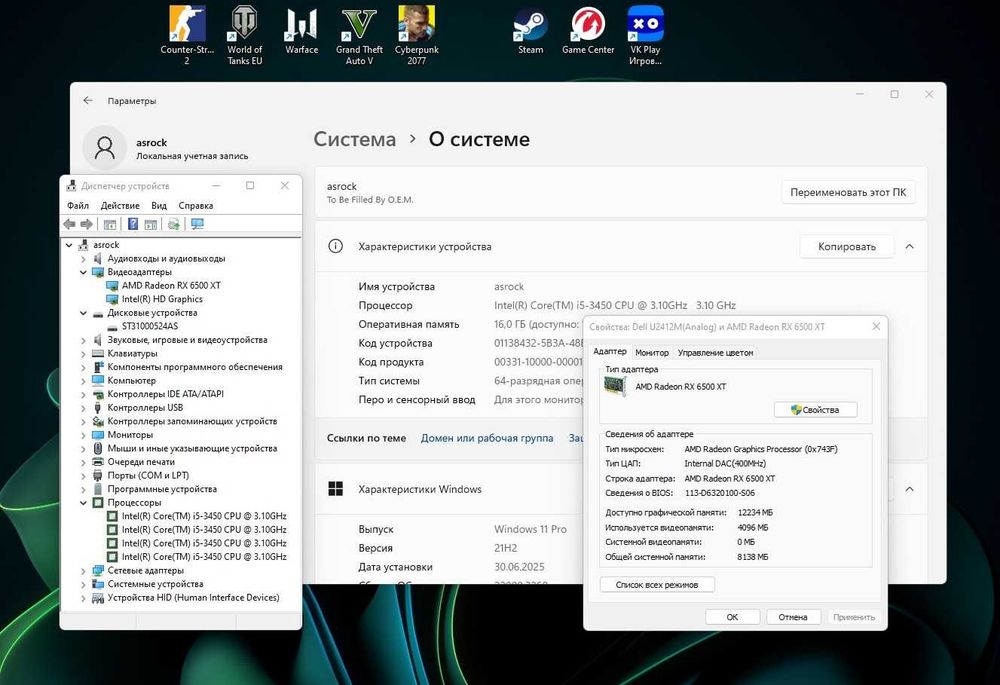Toggle the console tree toolbar icon

coord(110,224)
